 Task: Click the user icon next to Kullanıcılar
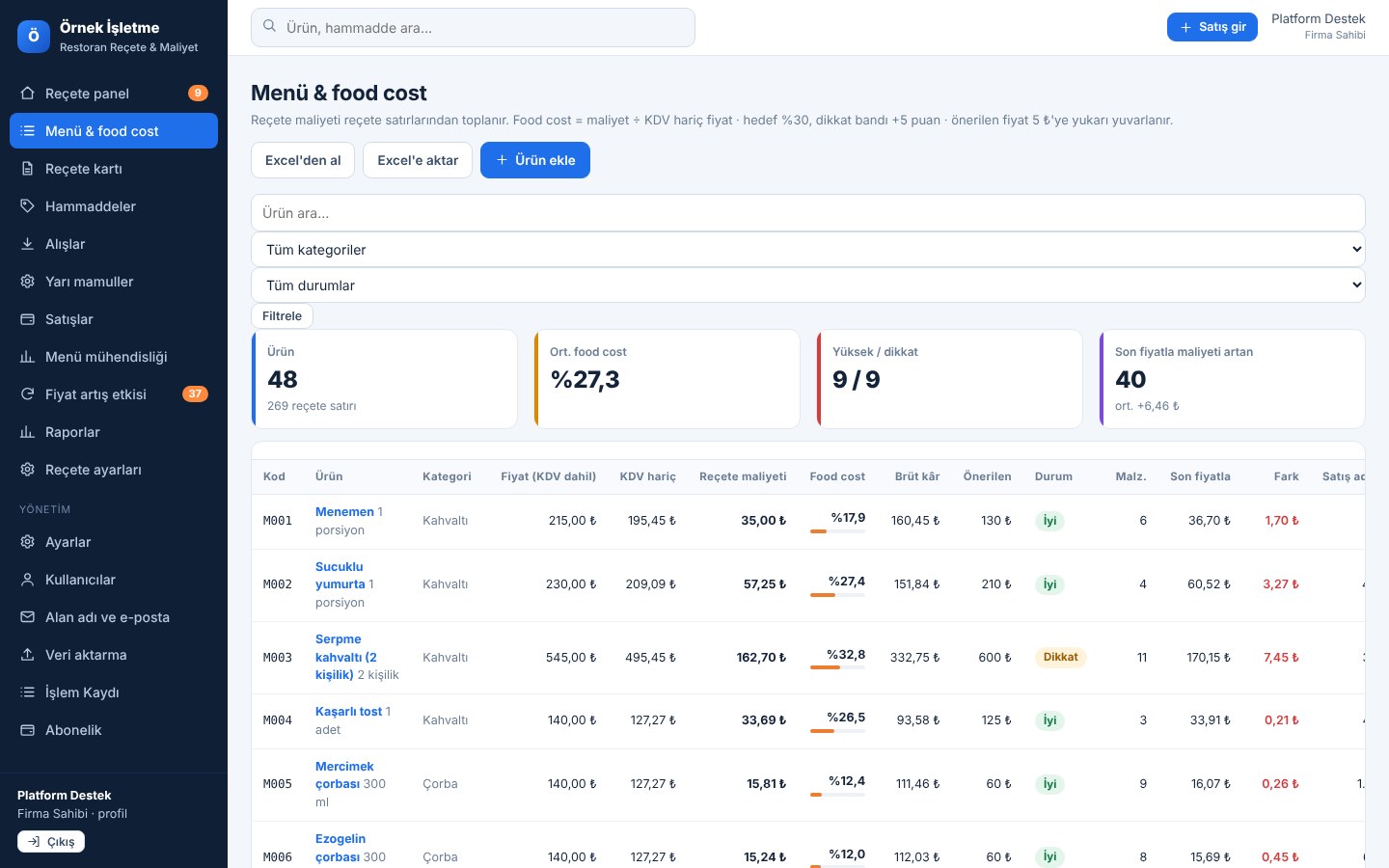(x=27, y=580)
